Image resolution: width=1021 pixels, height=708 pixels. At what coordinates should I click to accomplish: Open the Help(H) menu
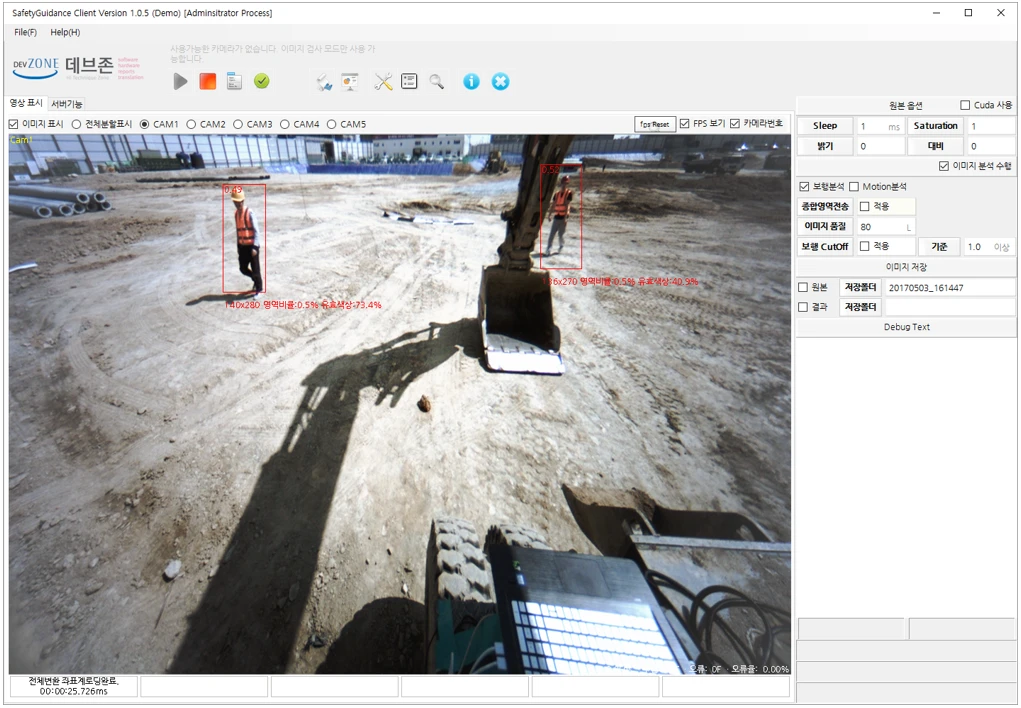pyautogui.click(x=65, y=32)
